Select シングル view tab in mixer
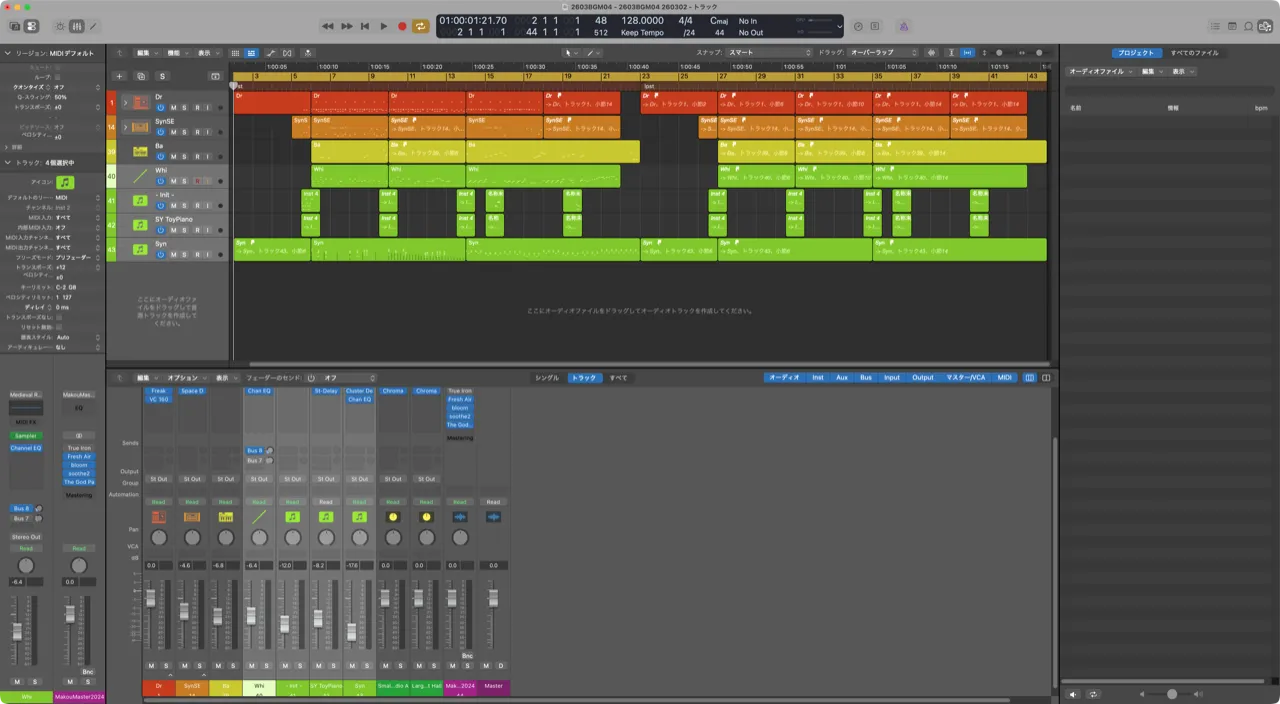Screen dimensions: 1280x704 (547, 378)
